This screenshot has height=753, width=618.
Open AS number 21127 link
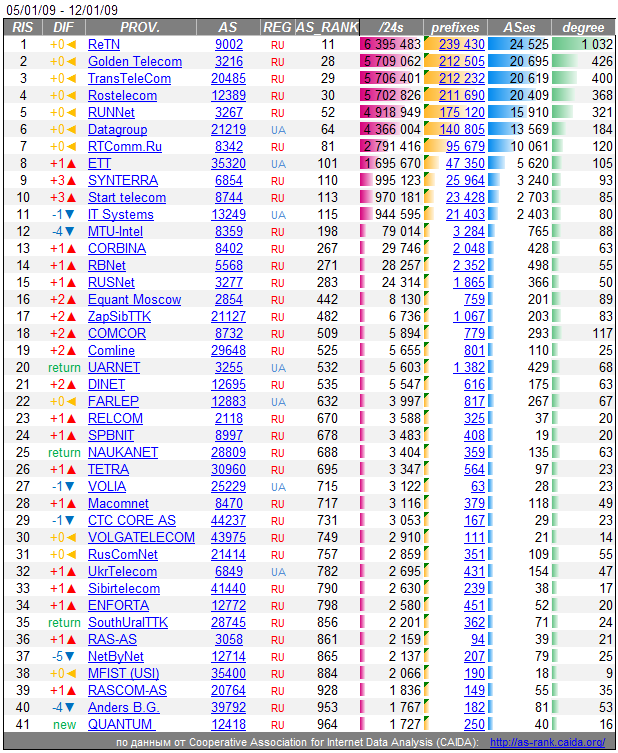coord(229,316)
